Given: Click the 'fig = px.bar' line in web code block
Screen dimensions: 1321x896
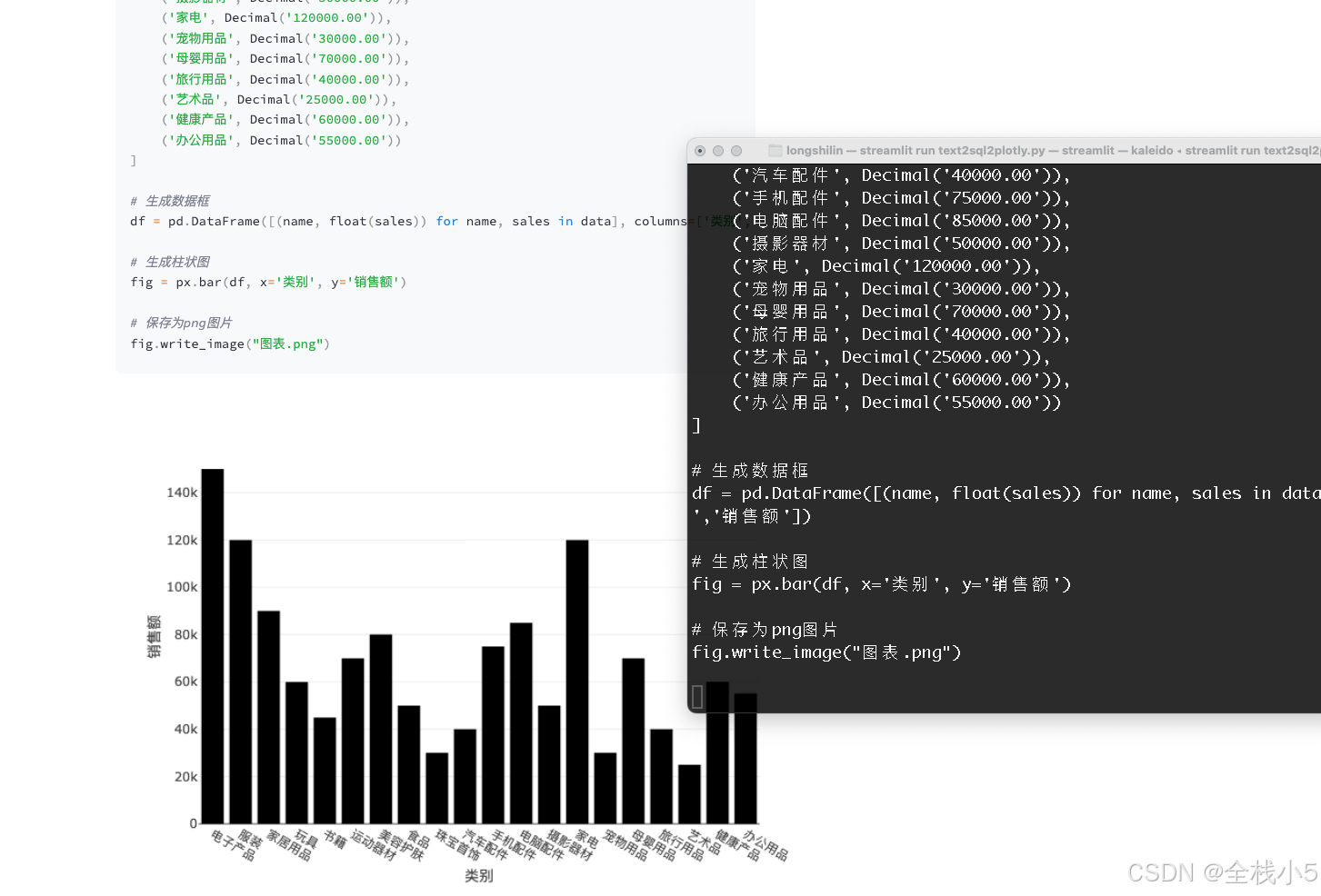Looking at the screenshot, I should (x=268, y=282).
